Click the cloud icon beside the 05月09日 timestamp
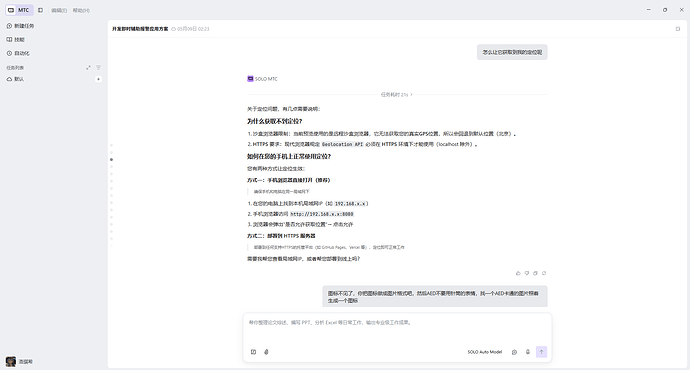The image size is (690, 370). coord(173,29)
